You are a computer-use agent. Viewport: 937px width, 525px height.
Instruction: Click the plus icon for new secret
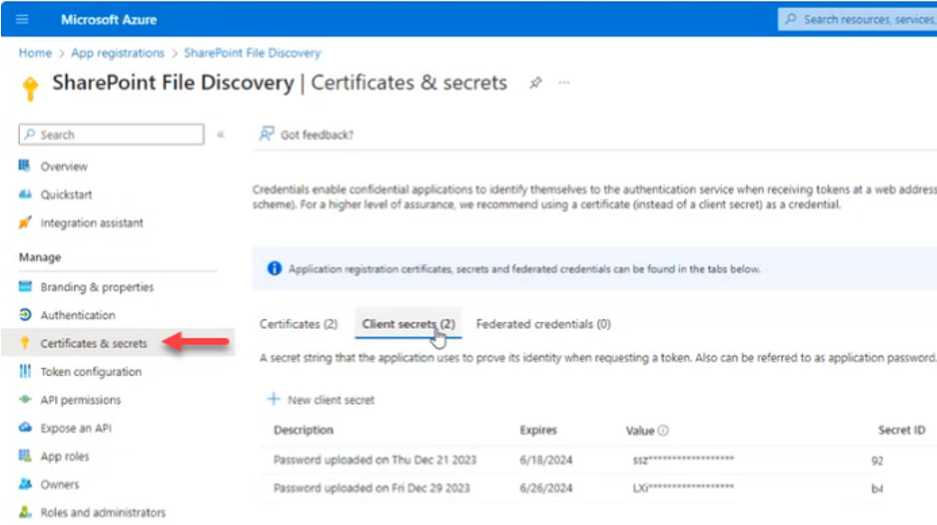(273, 399)
